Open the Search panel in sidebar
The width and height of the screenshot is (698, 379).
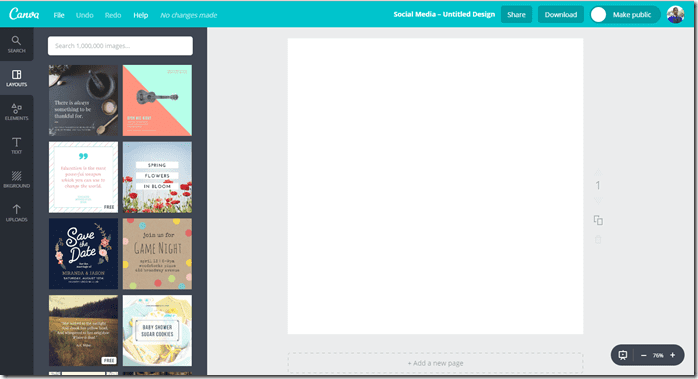point(16,45)
